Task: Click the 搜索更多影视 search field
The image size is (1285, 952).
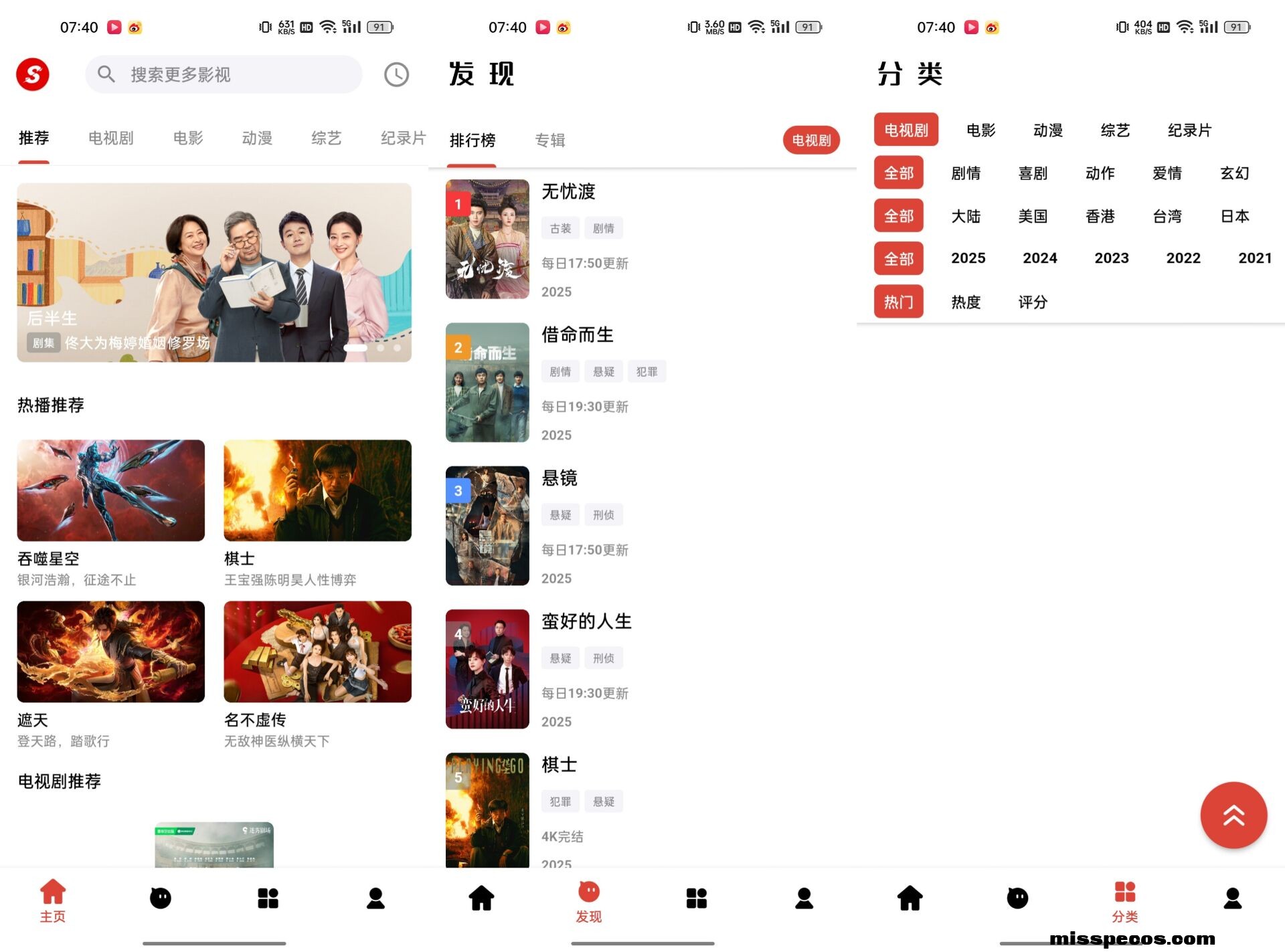Action: tap(224, 74)
